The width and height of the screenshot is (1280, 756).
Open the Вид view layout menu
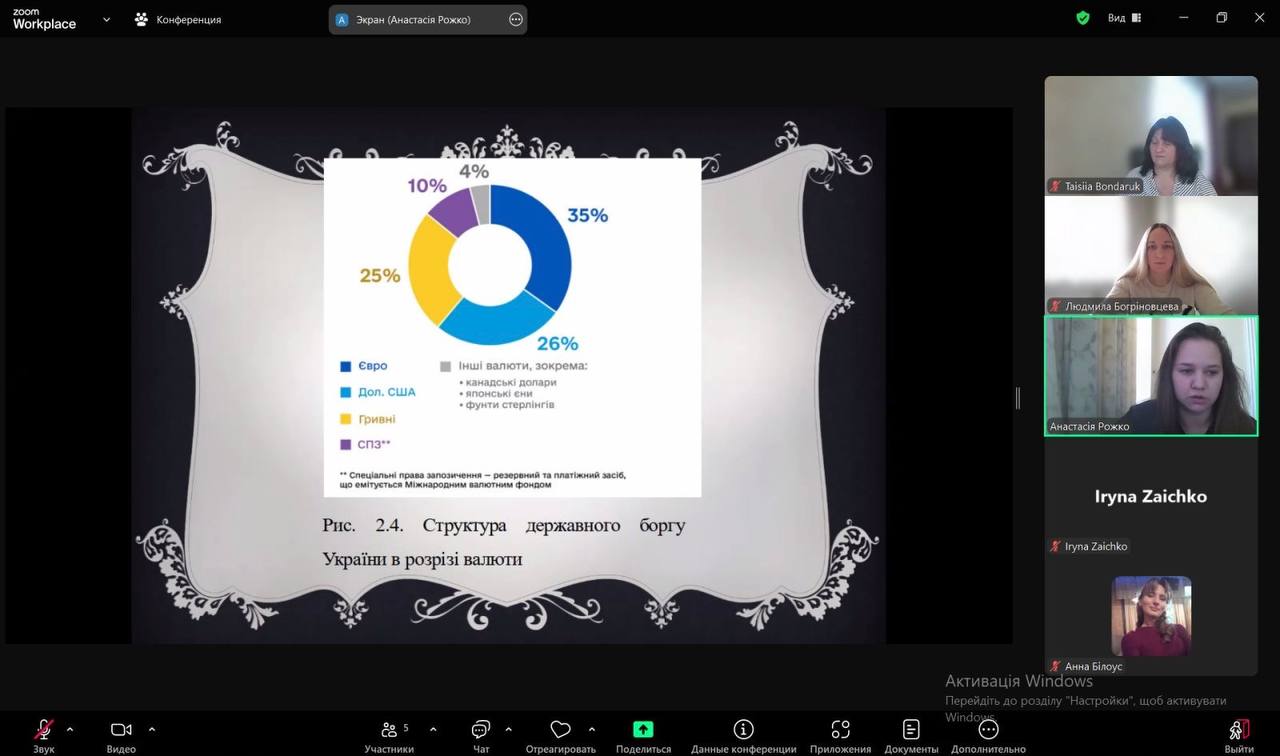[x=1124, y=18]
